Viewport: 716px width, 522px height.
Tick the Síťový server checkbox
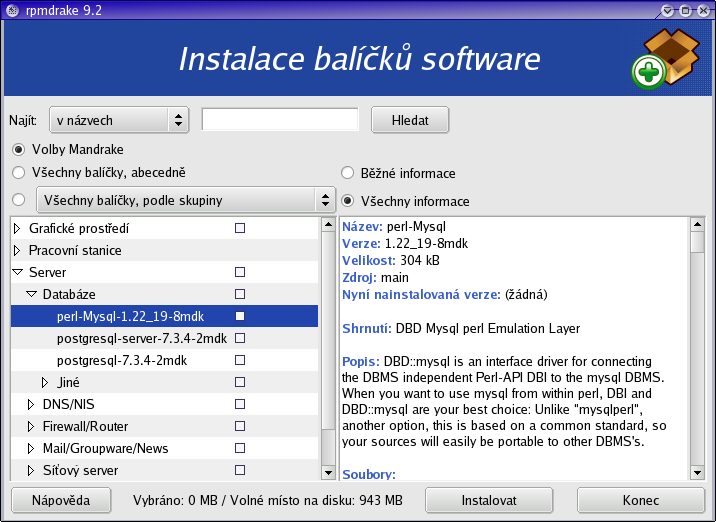coord(240,470)
